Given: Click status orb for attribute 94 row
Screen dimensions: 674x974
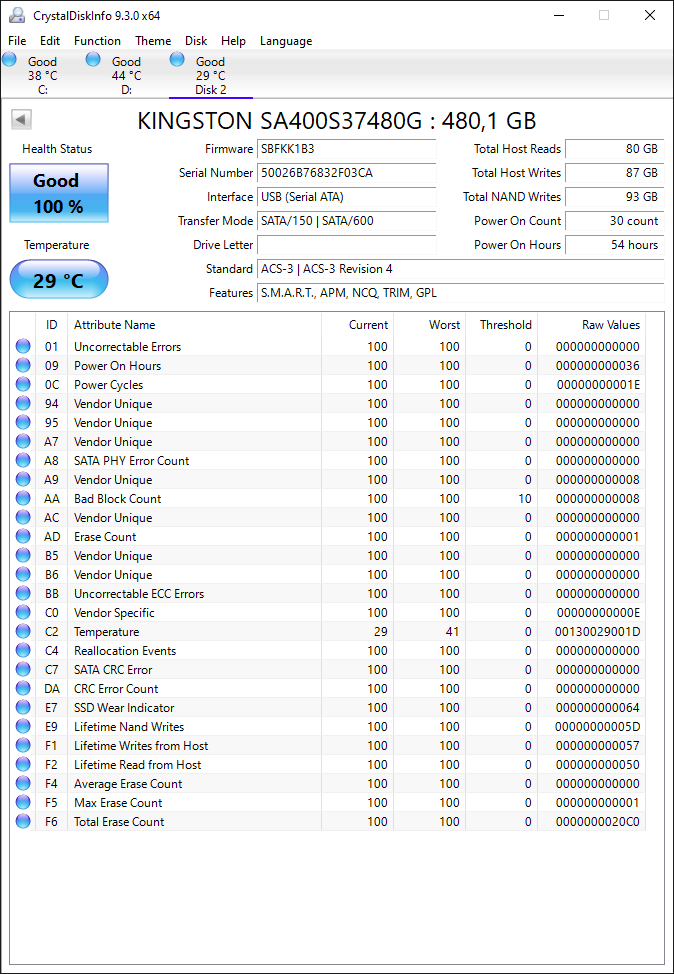Looking at the screenshot, I should 23,403.
